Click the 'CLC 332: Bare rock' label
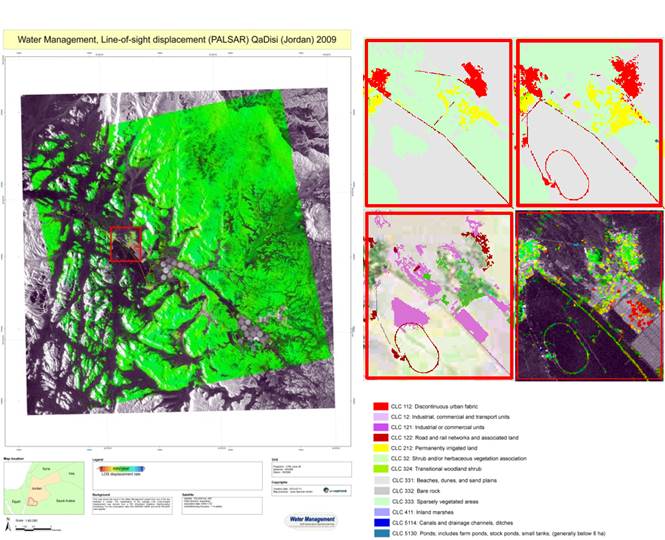 (x=416, y=491)
